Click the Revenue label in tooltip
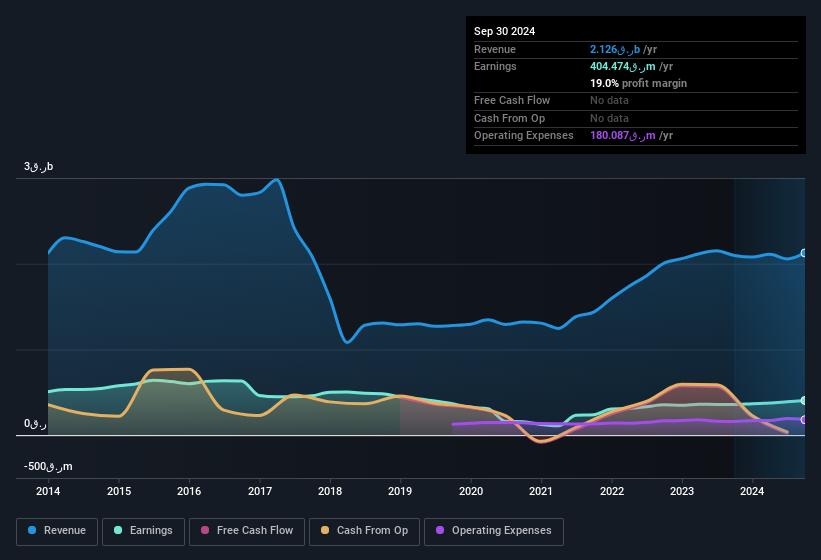This screenshot has width=821, height=560. click(495, 49)
